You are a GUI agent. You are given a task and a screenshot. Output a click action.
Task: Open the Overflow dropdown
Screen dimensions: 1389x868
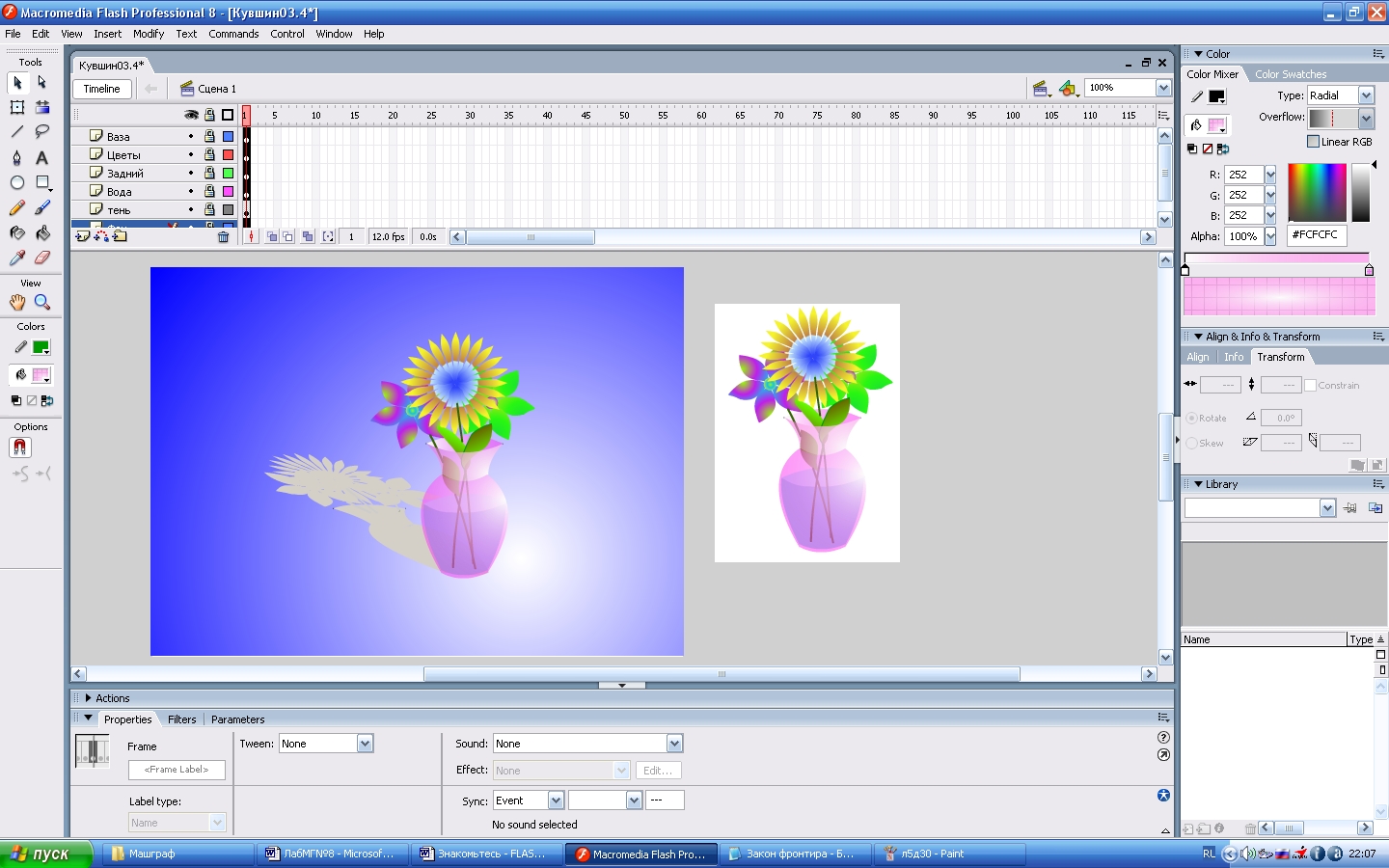(1366, 118)
